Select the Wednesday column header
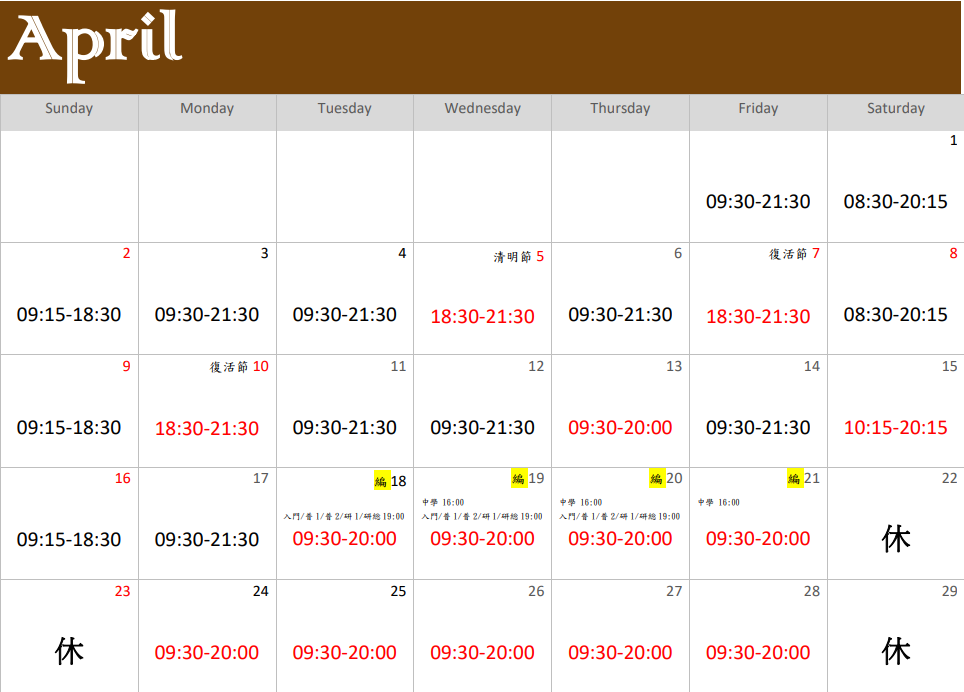This screenshot has width=964, height=692. coord(483,108)
